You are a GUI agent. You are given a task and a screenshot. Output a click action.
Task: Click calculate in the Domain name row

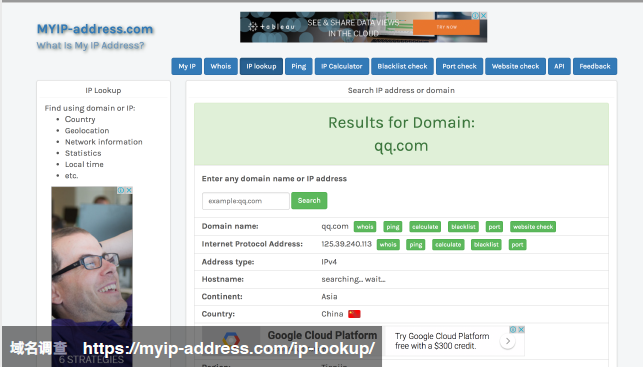(425, 227)
